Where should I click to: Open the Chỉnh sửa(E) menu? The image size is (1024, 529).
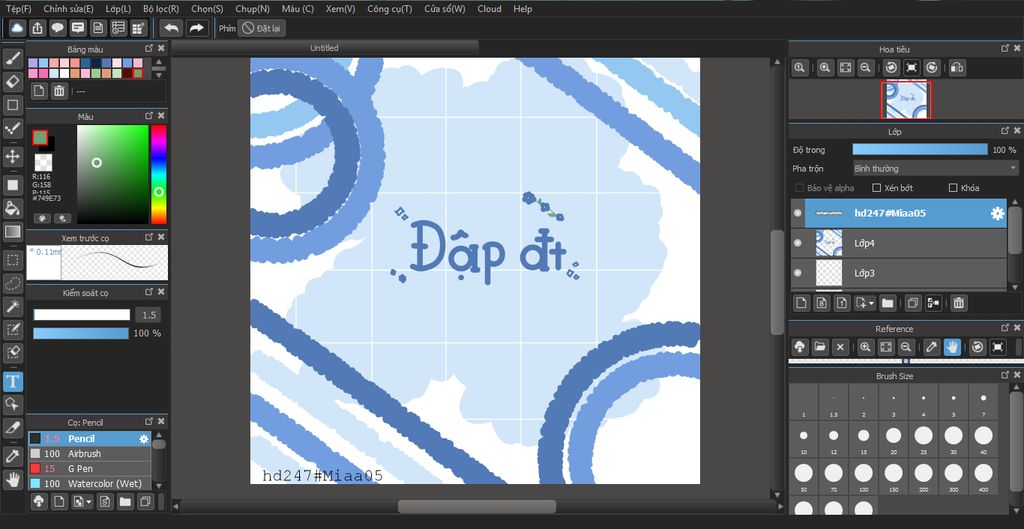[x=68, y=8]
